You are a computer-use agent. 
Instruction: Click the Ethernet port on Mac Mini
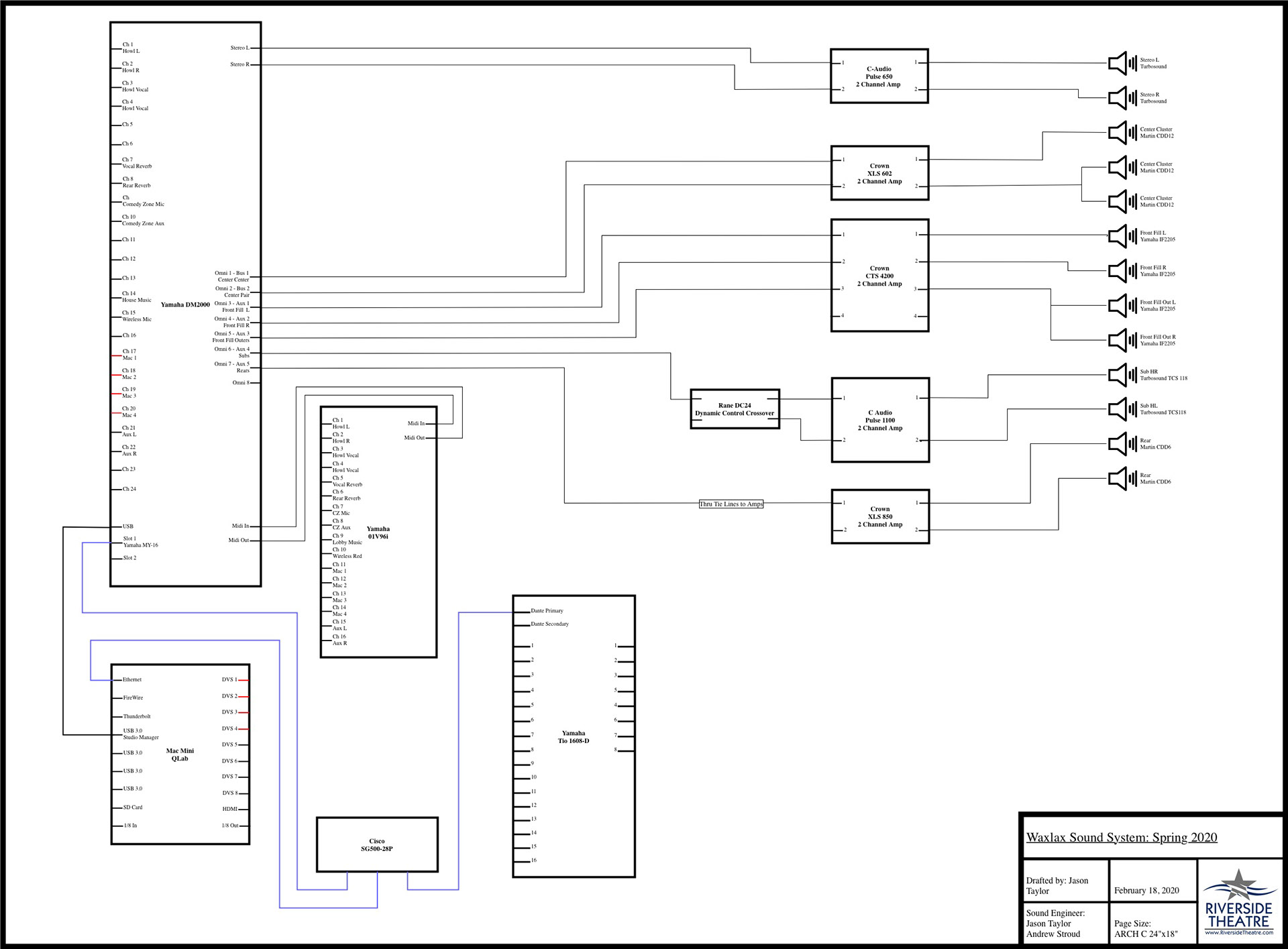click(x=132, y=680)
